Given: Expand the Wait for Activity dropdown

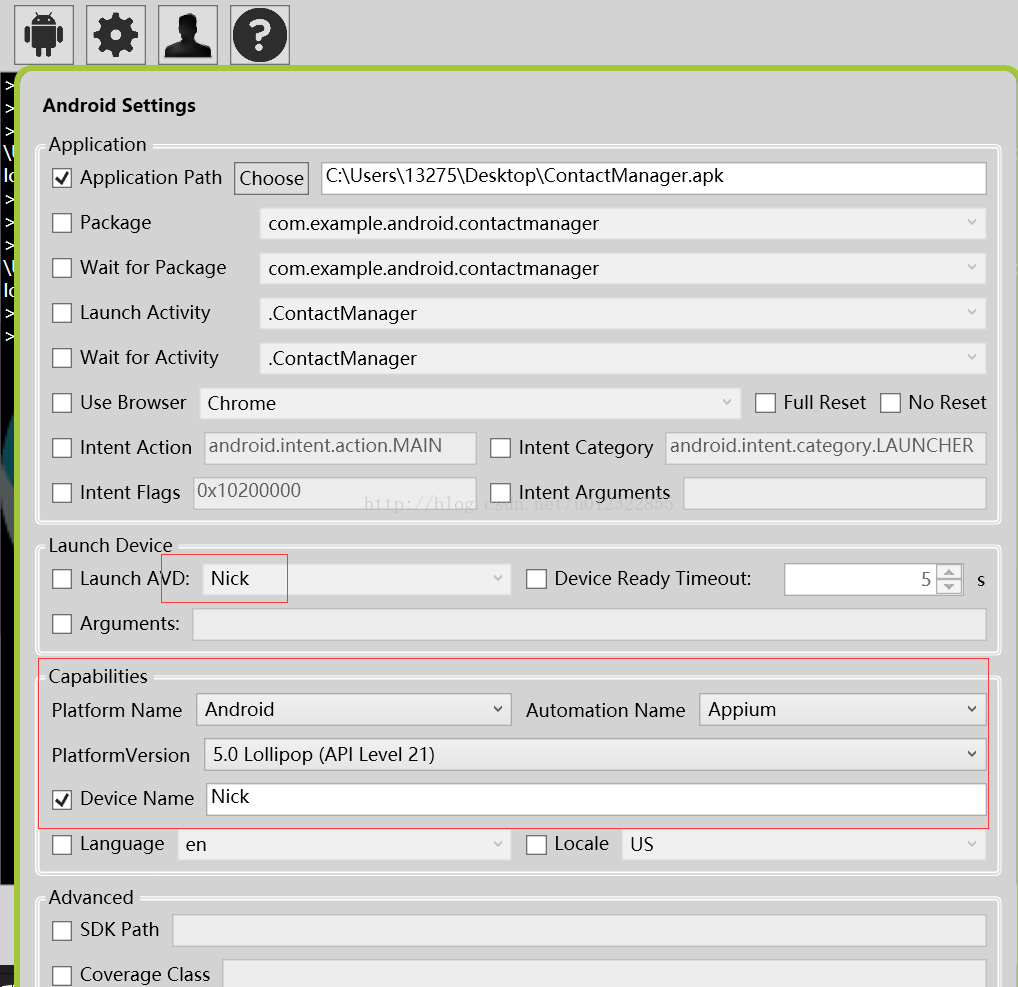Looking at the screenshot, I should (623, 358).
